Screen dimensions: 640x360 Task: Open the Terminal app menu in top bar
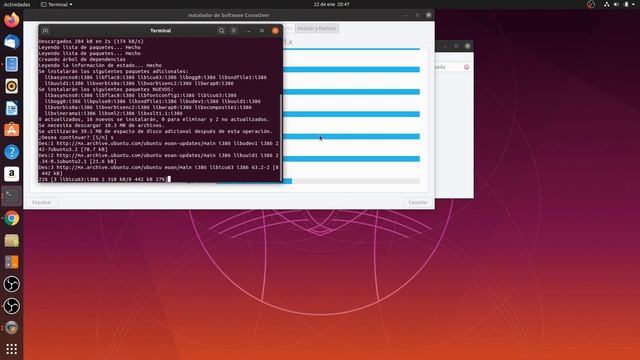click(x=57, y=4)
